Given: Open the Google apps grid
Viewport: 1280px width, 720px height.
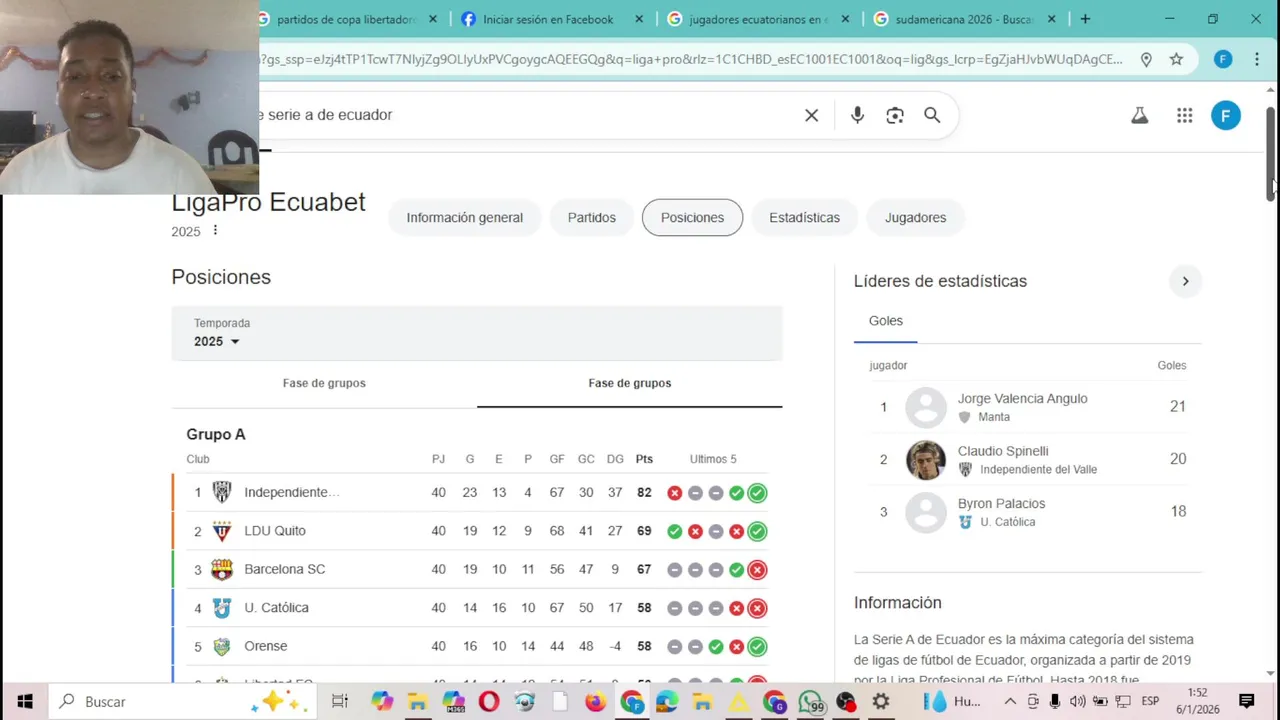Looking at the screenshot, I should click(1185, 115).
